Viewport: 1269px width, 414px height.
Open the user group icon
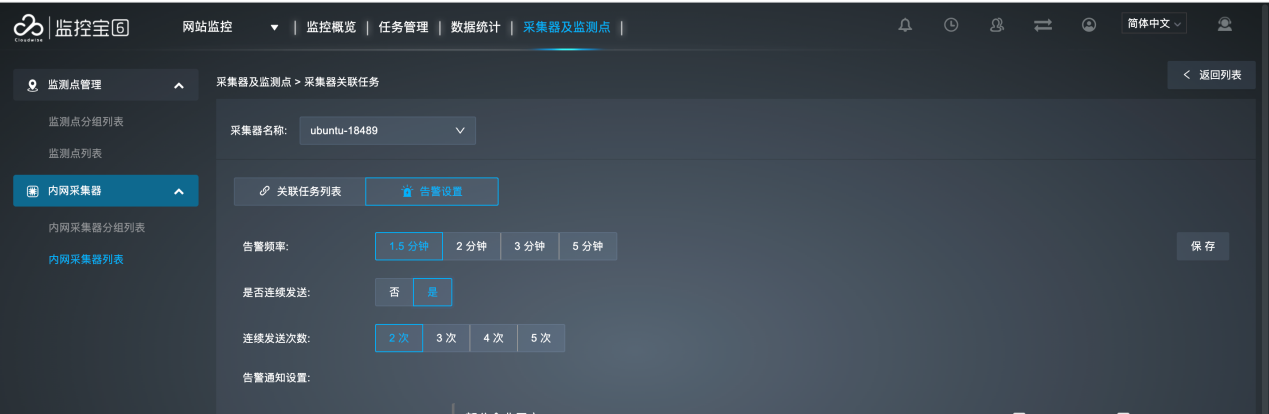click(997, 26)
